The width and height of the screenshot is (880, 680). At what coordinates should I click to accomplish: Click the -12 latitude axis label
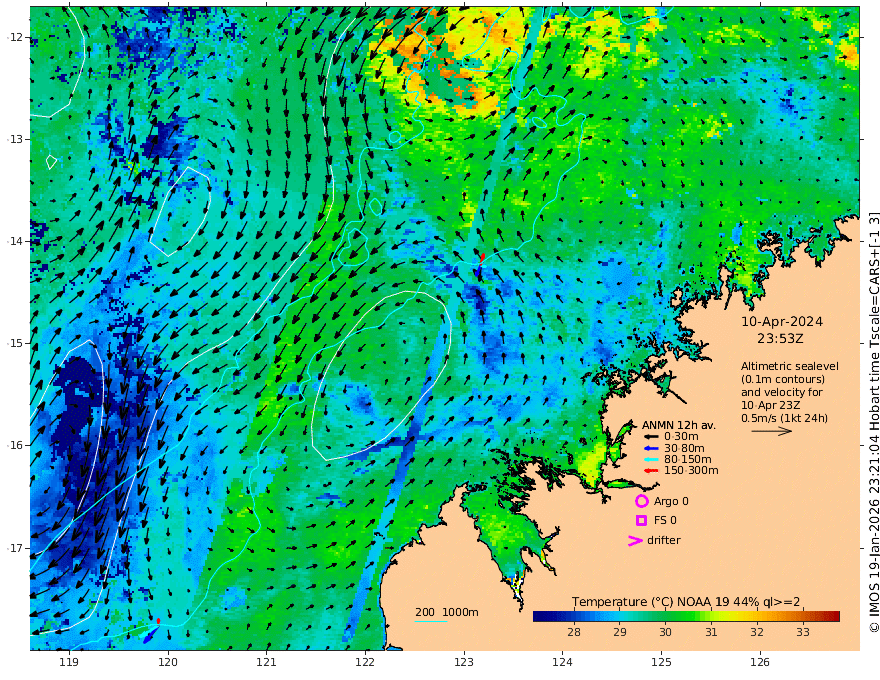15,37
